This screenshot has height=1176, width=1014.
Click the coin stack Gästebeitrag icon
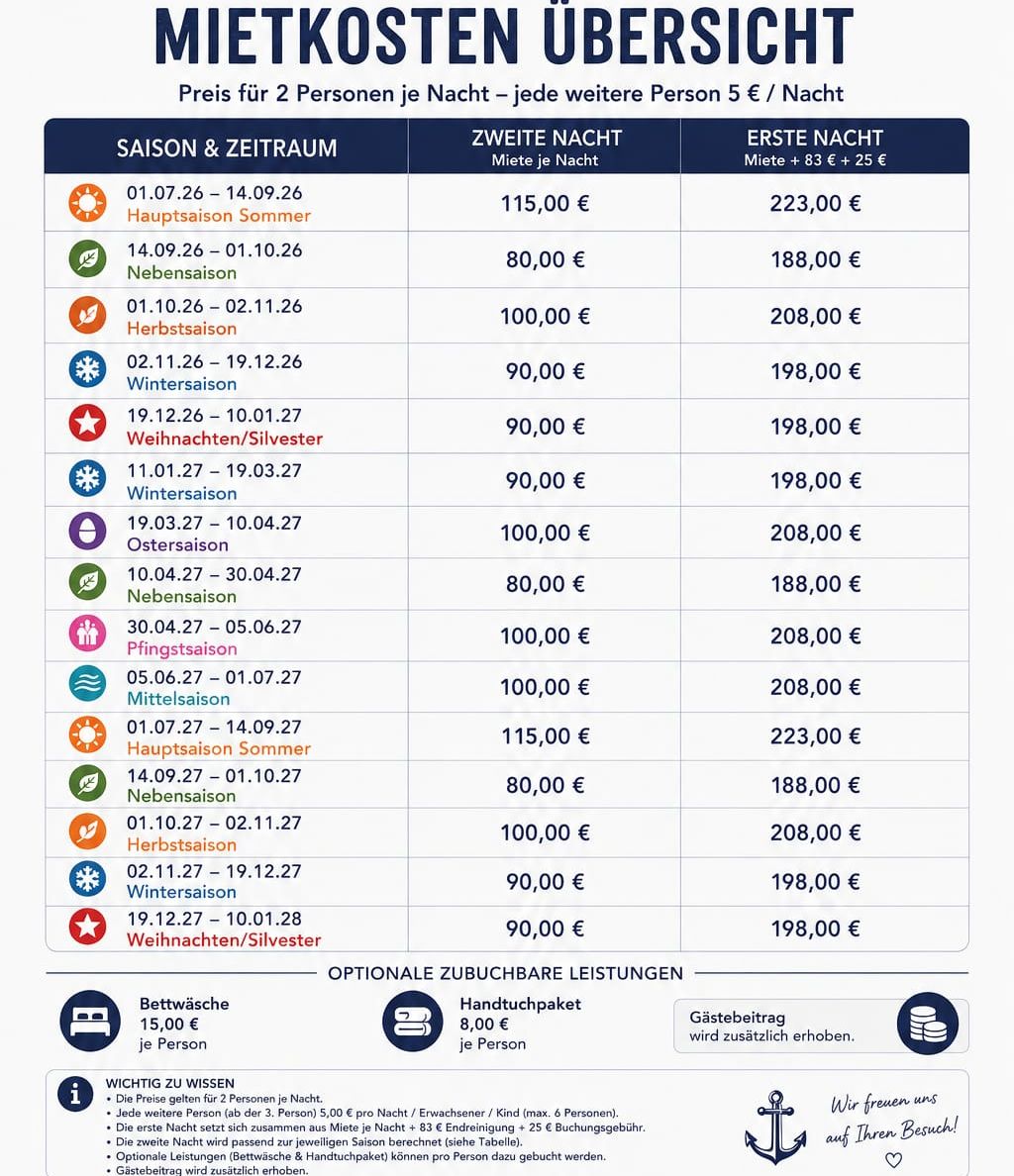(x=928, y=1024)
